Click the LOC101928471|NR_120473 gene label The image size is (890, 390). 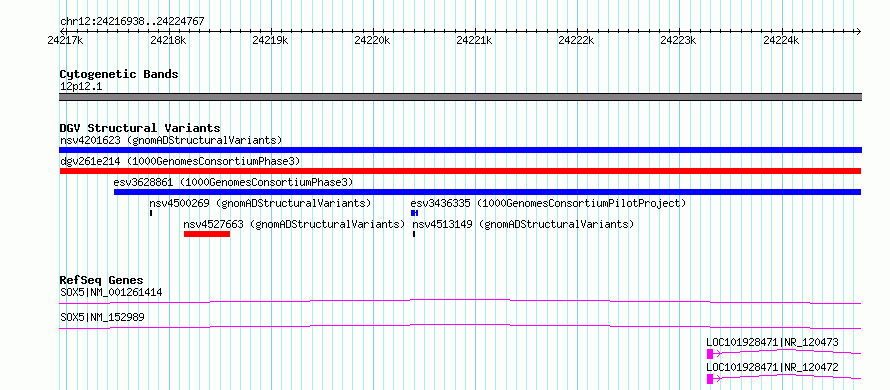pos(772,342)
